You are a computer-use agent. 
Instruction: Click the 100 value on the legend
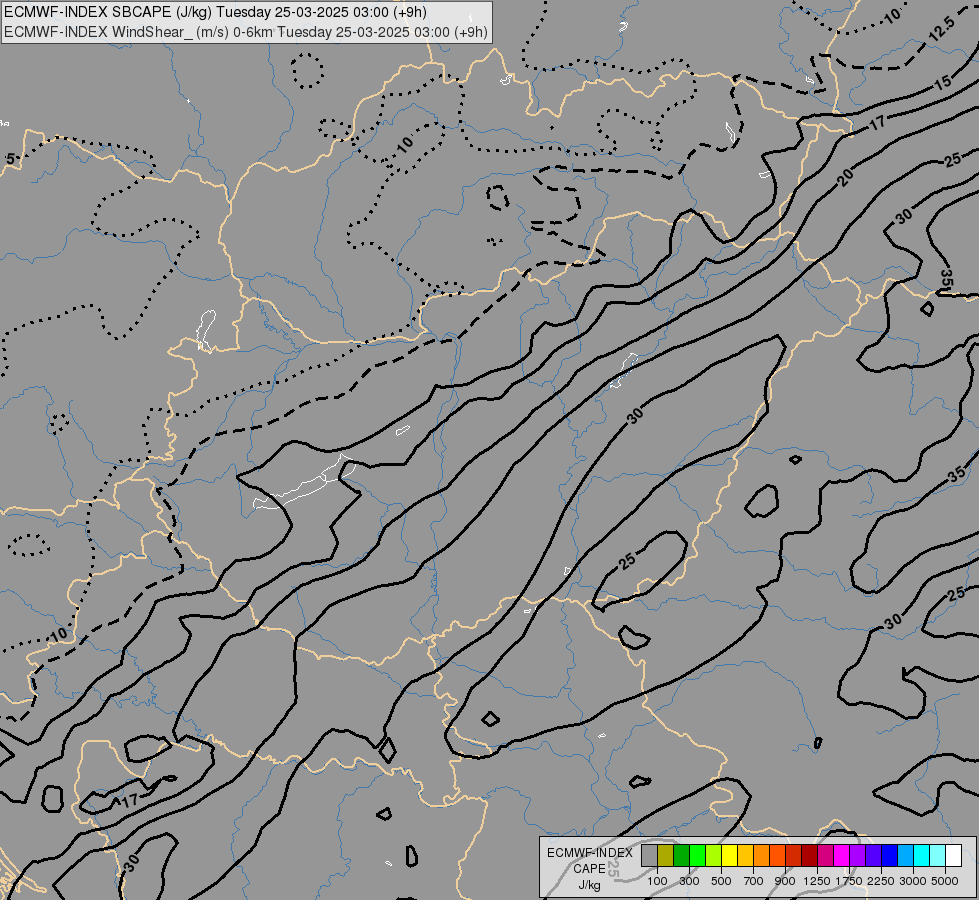(x=657, y=881)
